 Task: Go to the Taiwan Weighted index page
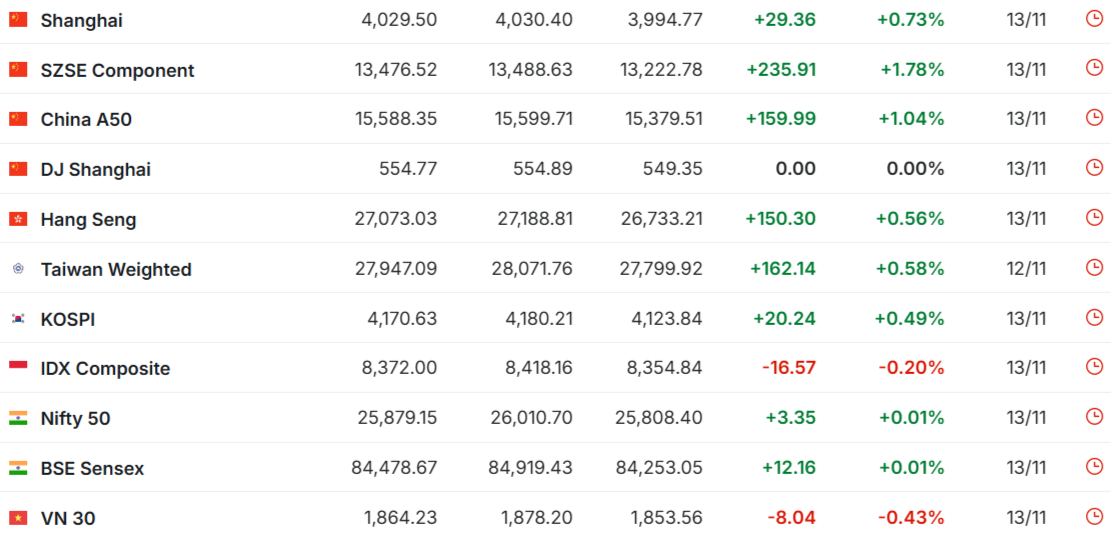(x=116, y=270)
